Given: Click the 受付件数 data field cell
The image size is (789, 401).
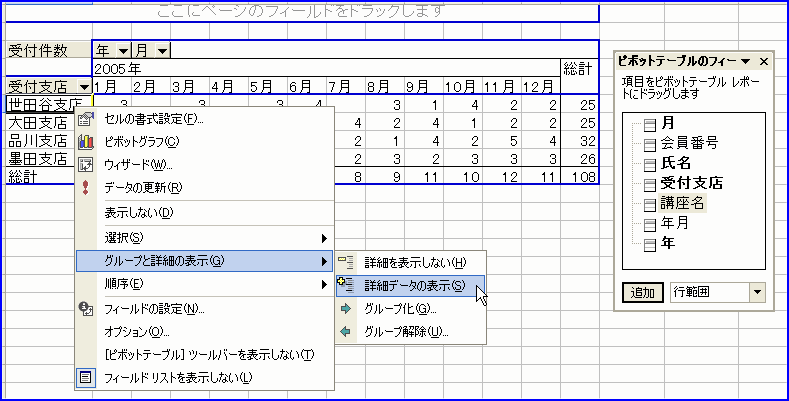Looking at the screenshot, I should pos(49,50).
